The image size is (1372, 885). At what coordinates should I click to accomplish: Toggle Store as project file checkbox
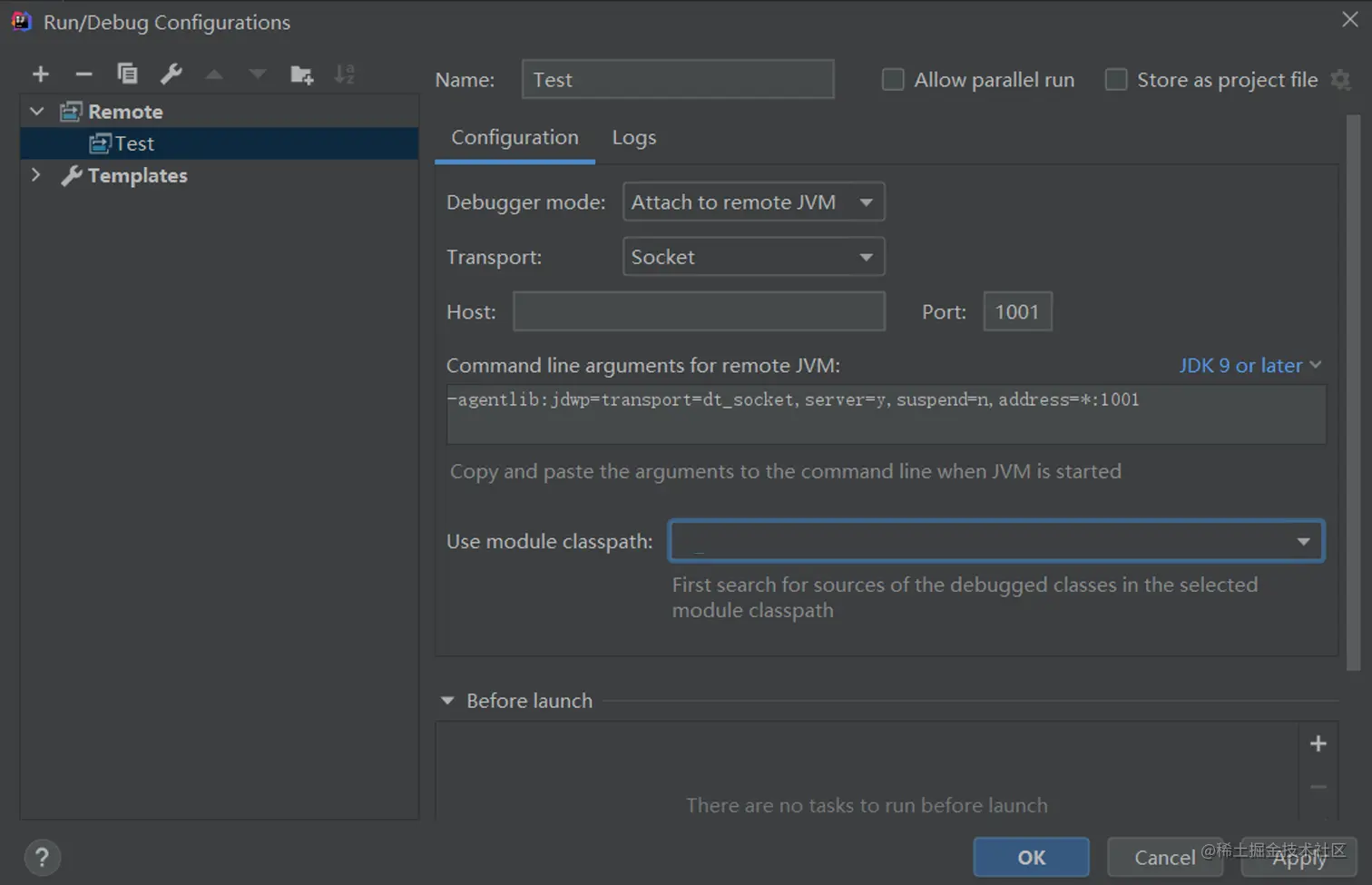click(1116, 80)
